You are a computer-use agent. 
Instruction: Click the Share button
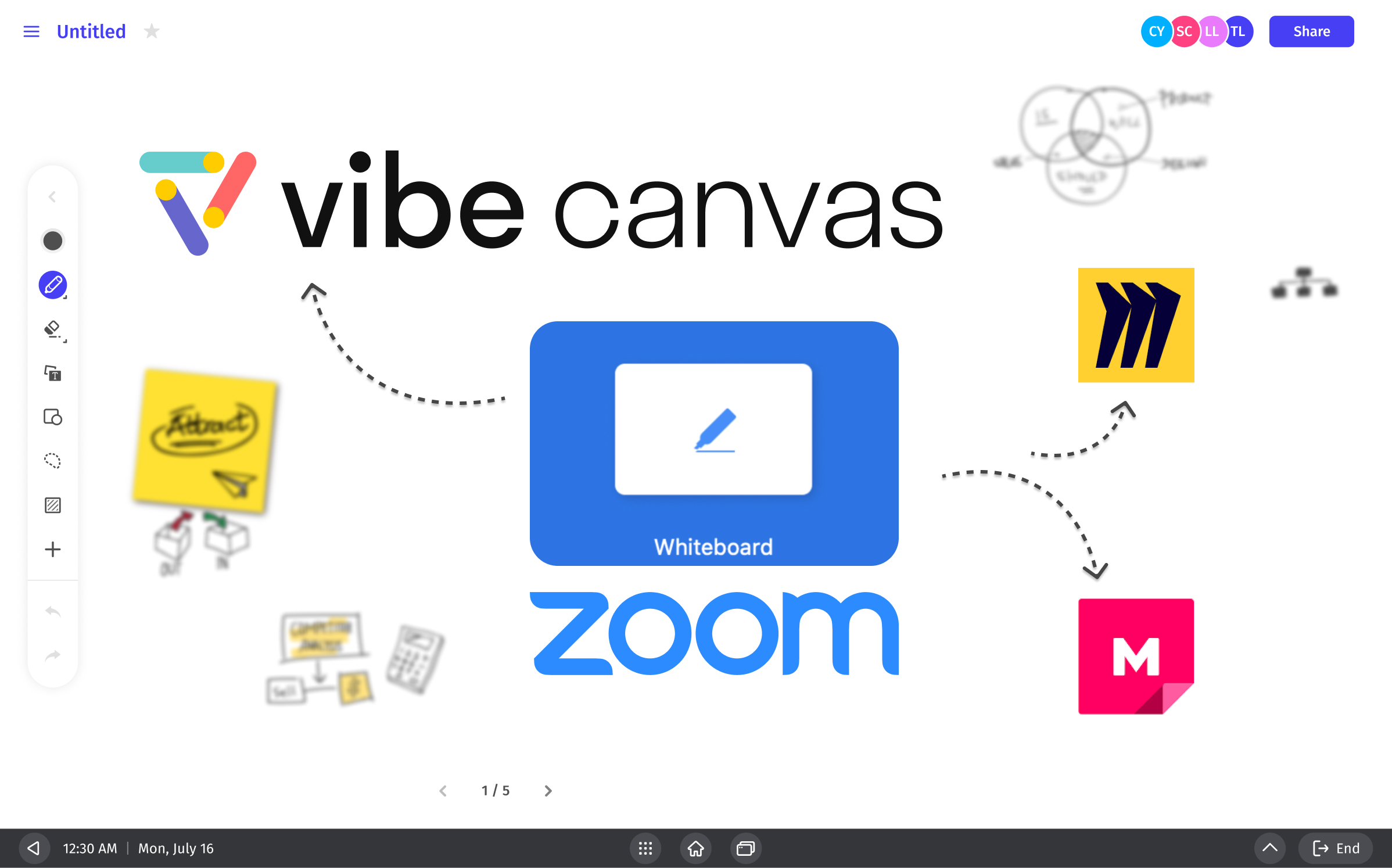(1311, 31)
